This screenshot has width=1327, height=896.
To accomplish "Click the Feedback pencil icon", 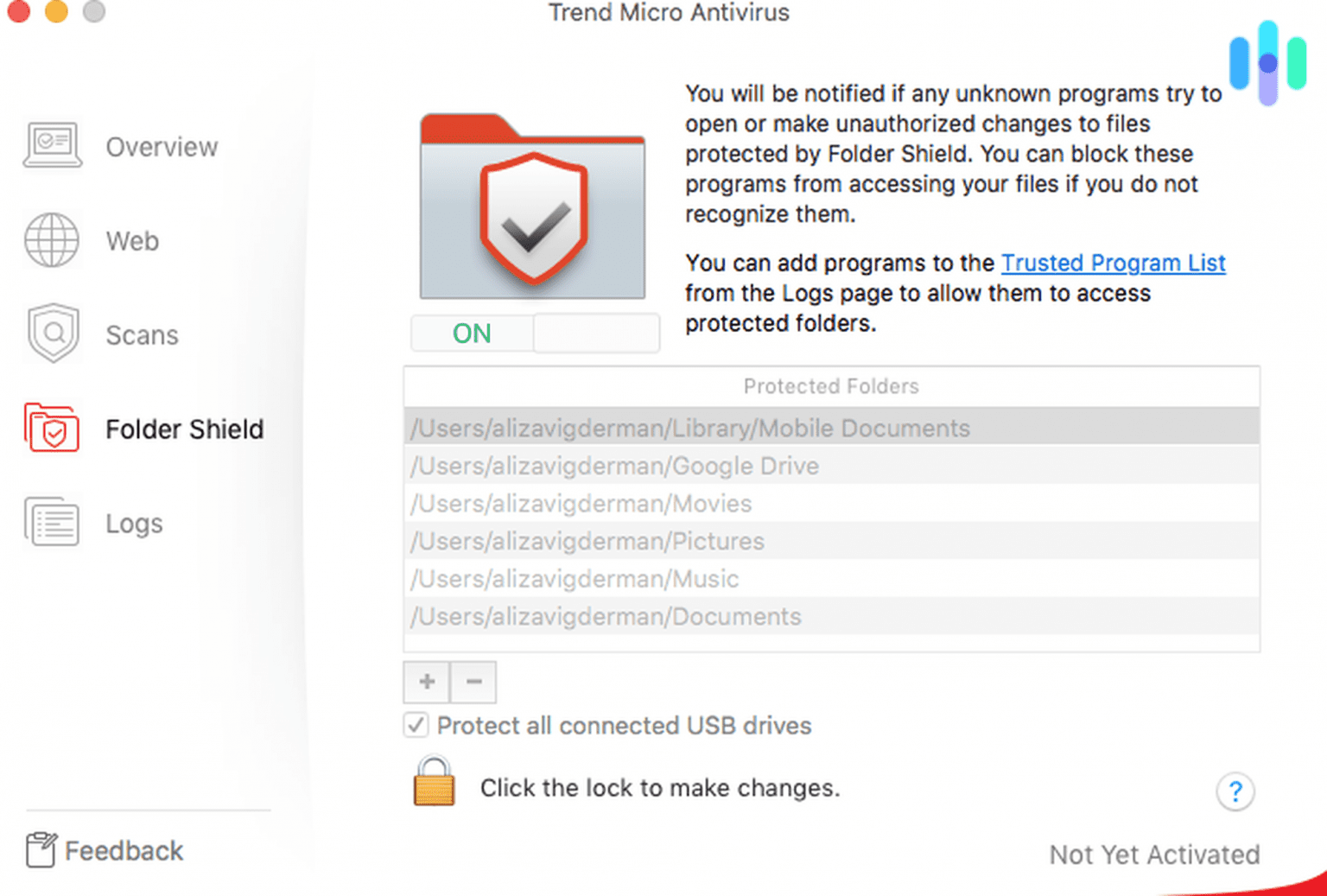I will click(x=41, y=848).
